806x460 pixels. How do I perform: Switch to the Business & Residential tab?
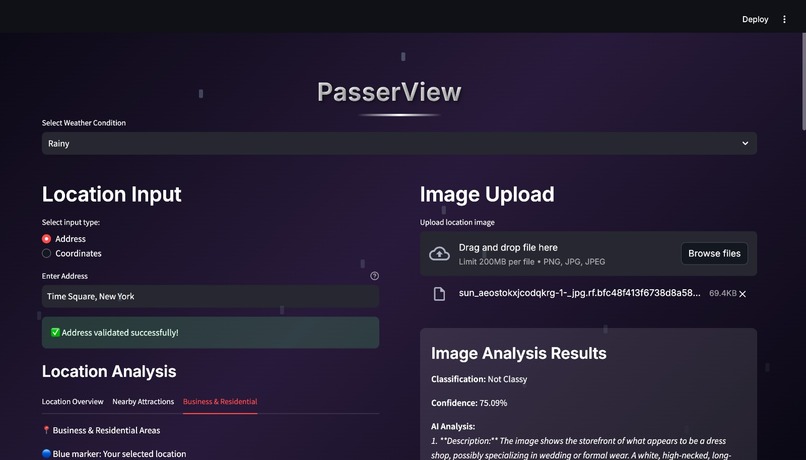point(220,401)
